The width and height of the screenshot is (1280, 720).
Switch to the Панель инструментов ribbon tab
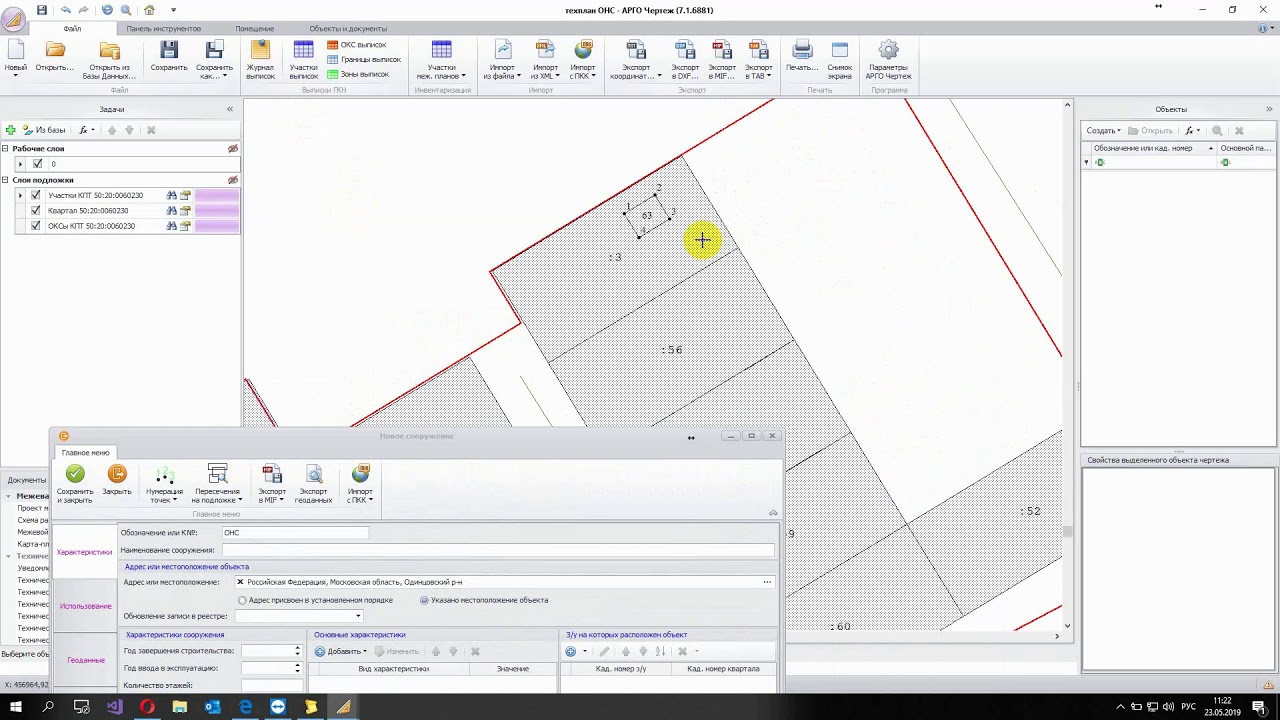pos(163,29)
